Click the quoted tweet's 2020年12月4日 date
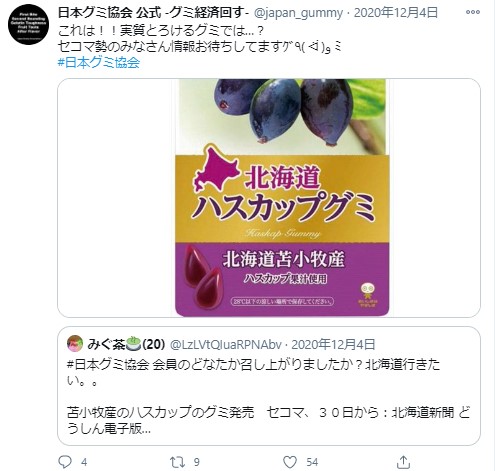The height and width of the screenshot is (471, 495). 334,344
